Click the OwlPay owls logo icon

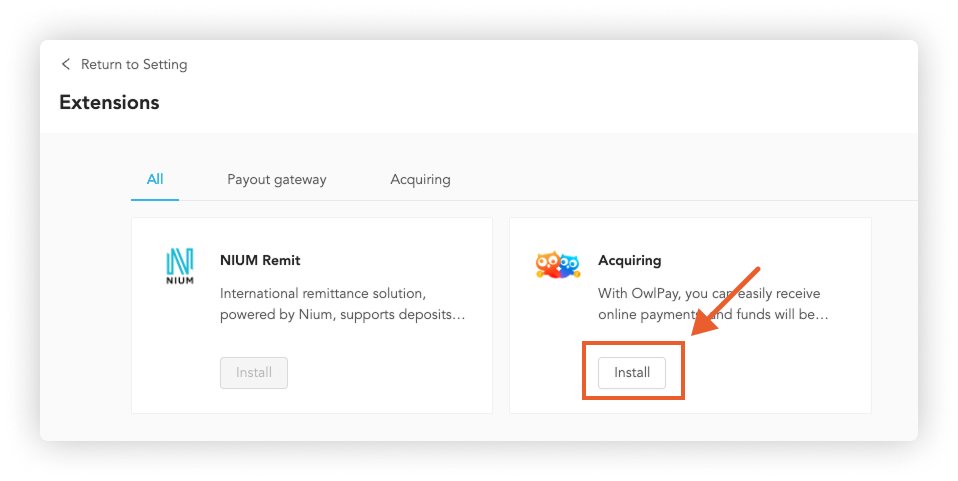557,265
